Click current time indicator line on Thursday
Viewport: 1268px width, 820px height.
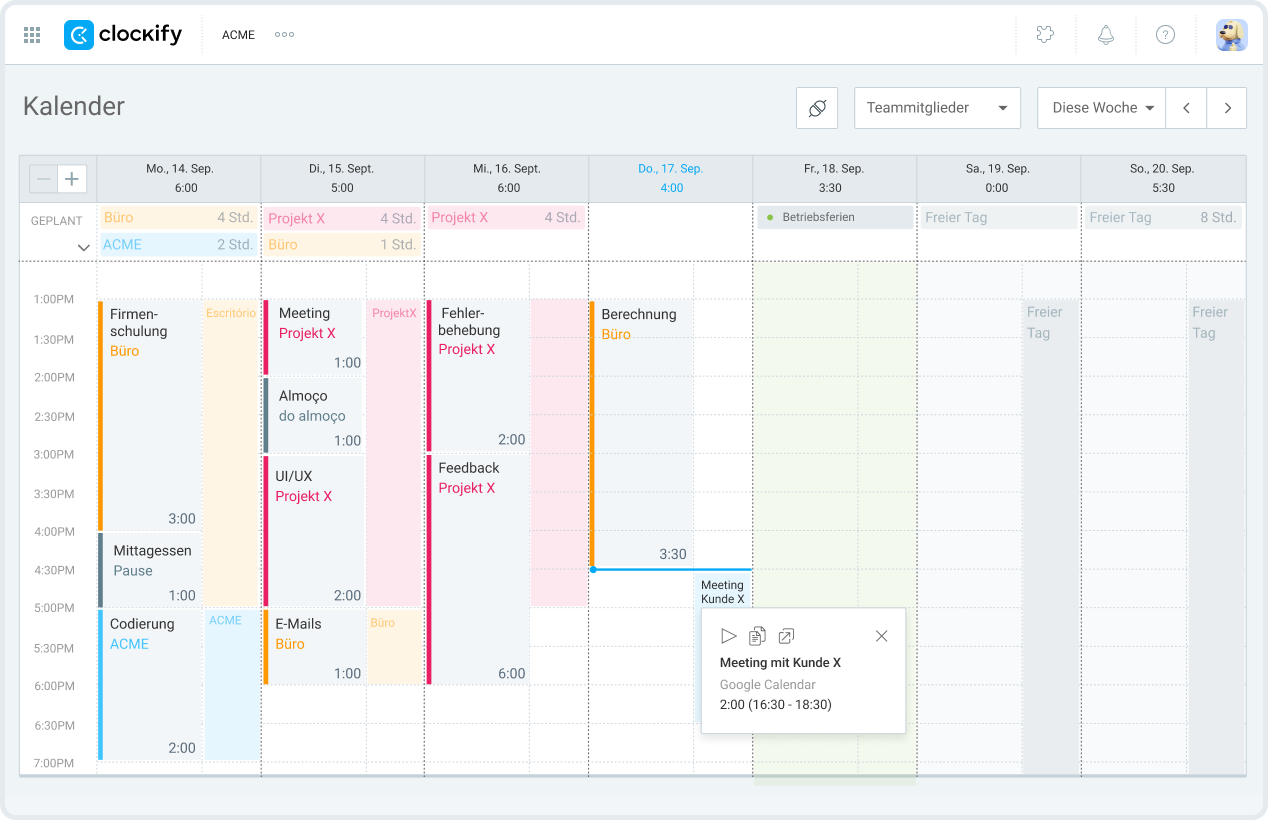(x=671, y=569)
